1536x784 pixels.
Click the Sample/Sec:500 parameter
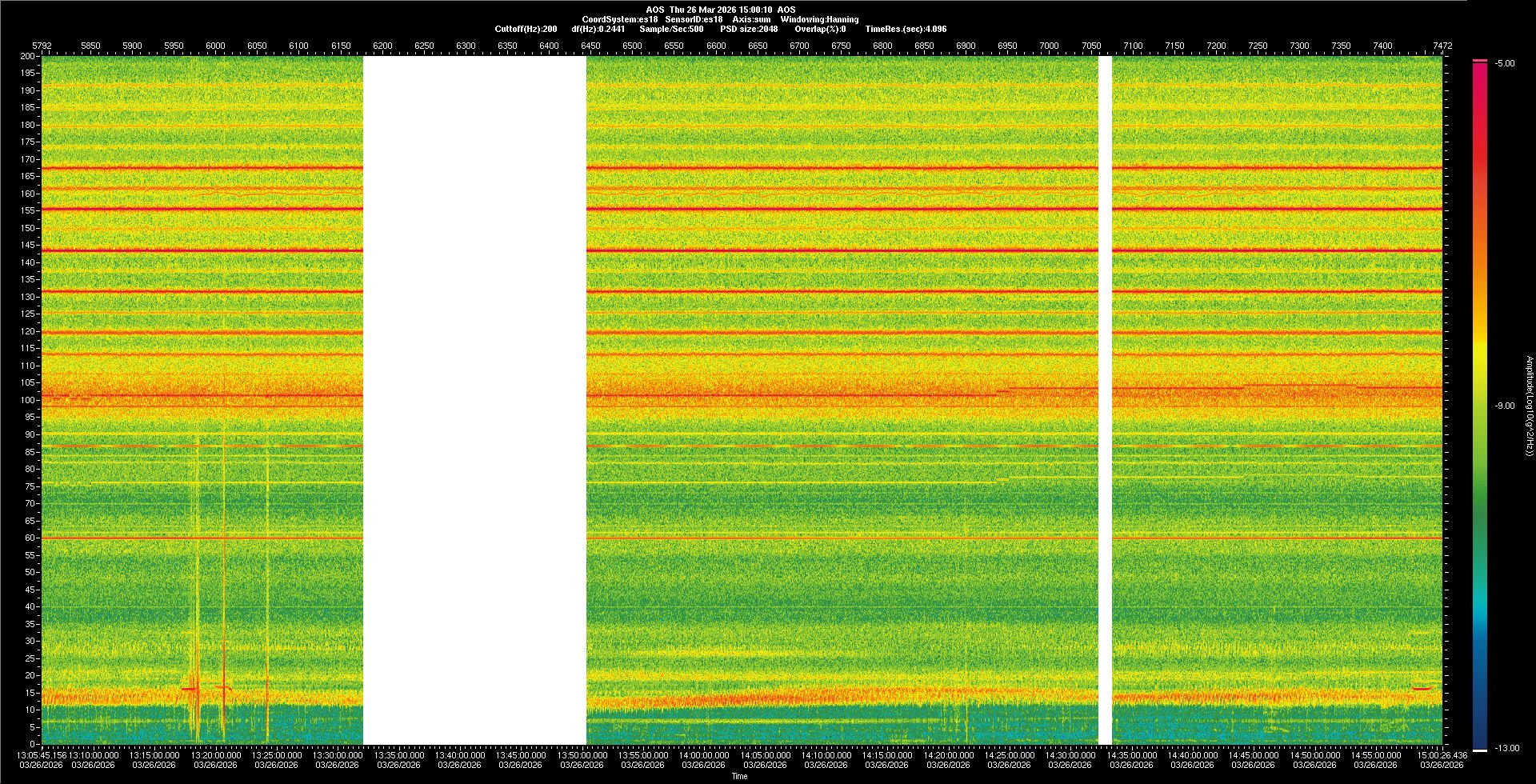671,29
